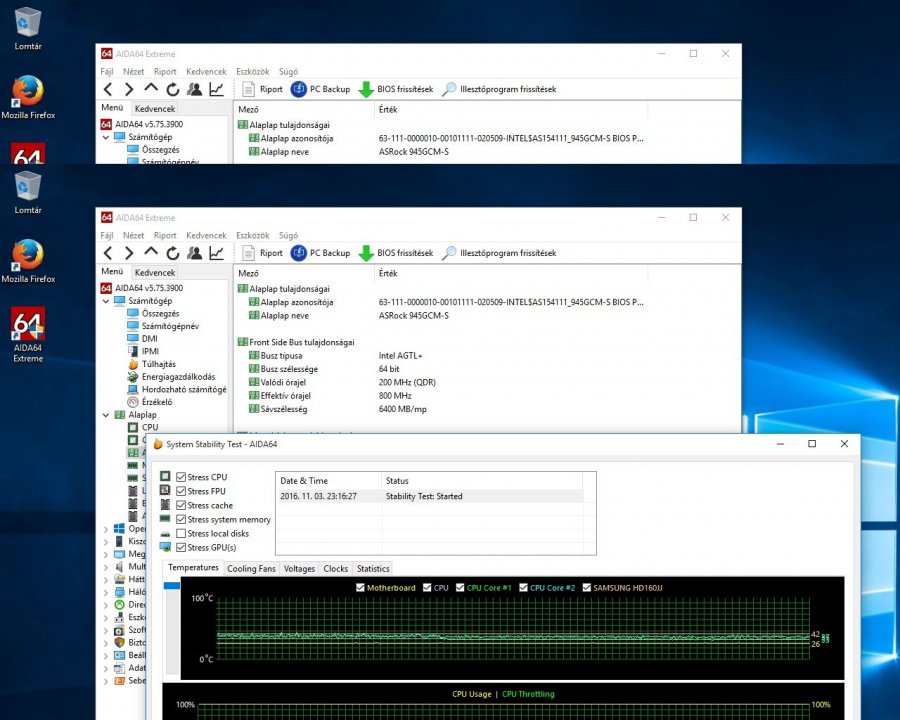Switch to Kedvencek tab in lower AIDA64 sidebar
The width and height of the screenshot is (900, 720).
[x=155, y=273]
